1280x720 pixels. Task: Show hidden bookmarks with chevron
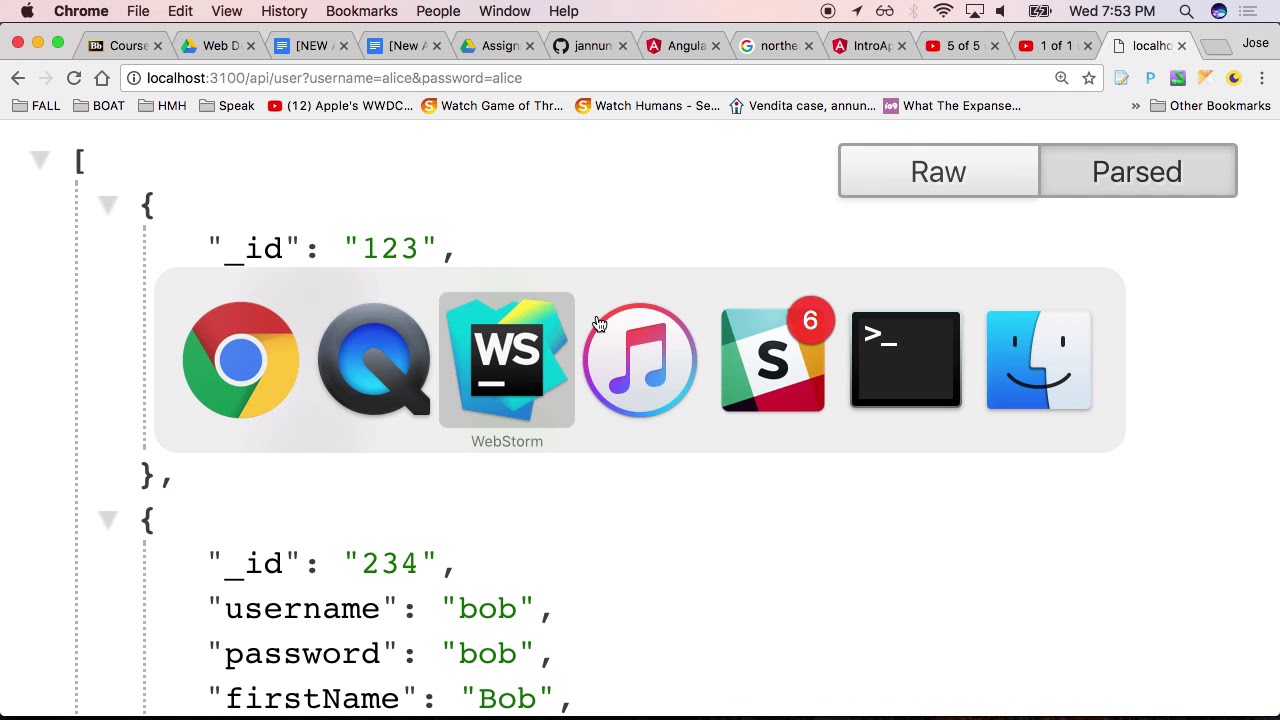click(x=1135, y=106)
